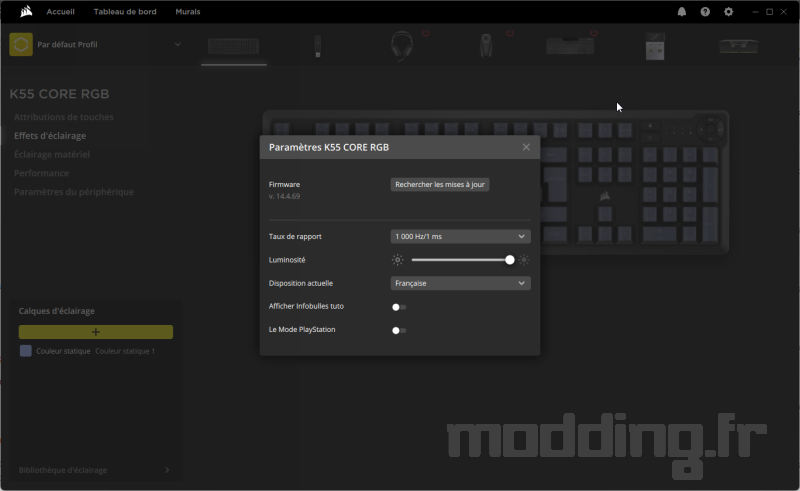Click the Couleur statique color swatch
The width and height of the screenshot is (800, 491).
point(26,351)
